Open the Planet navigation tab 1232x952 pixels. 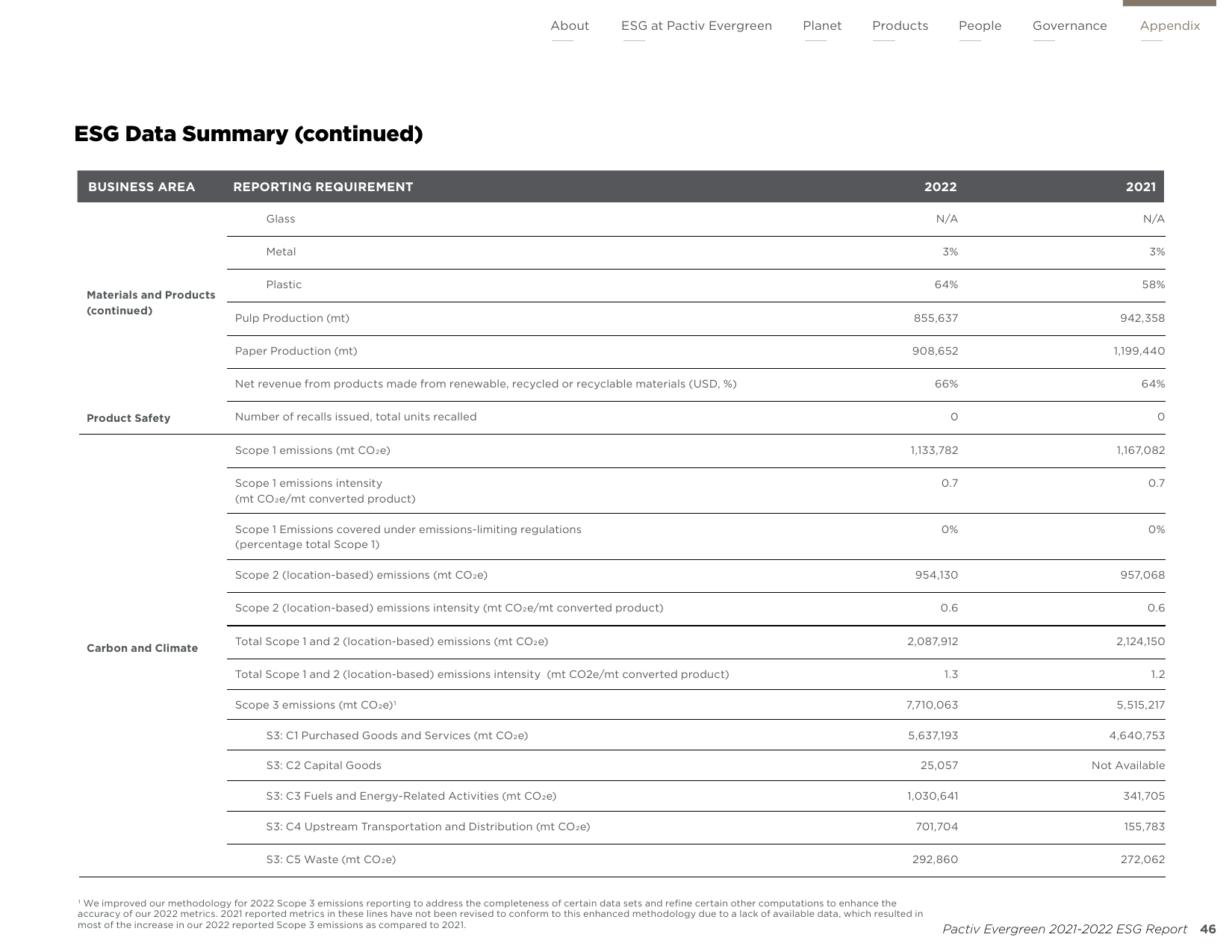pos(822,26)
